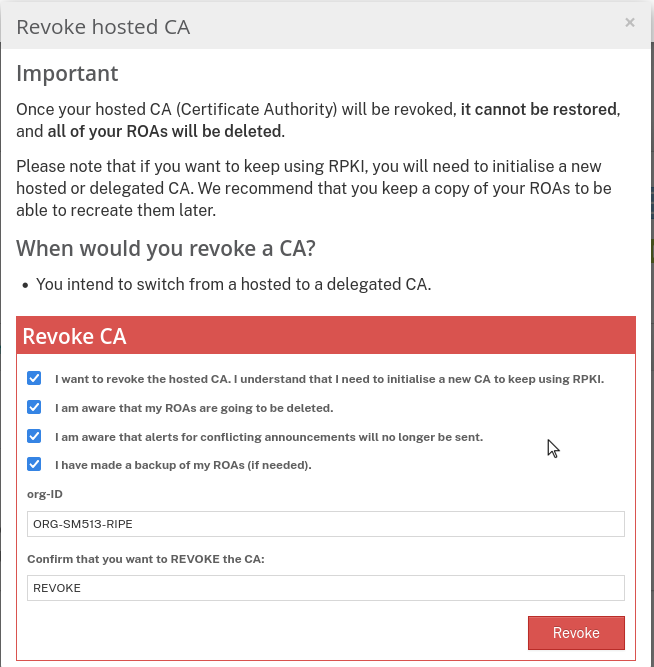Click the 'Revoke hosted CA' dialog title
The width and height of the screenshot is (654, 667).
pos(103,27)
